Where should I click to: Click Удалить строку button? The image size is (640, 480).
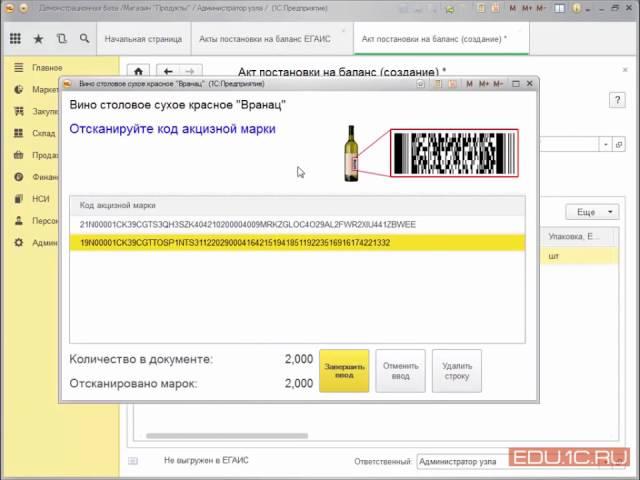pos(457,371)
